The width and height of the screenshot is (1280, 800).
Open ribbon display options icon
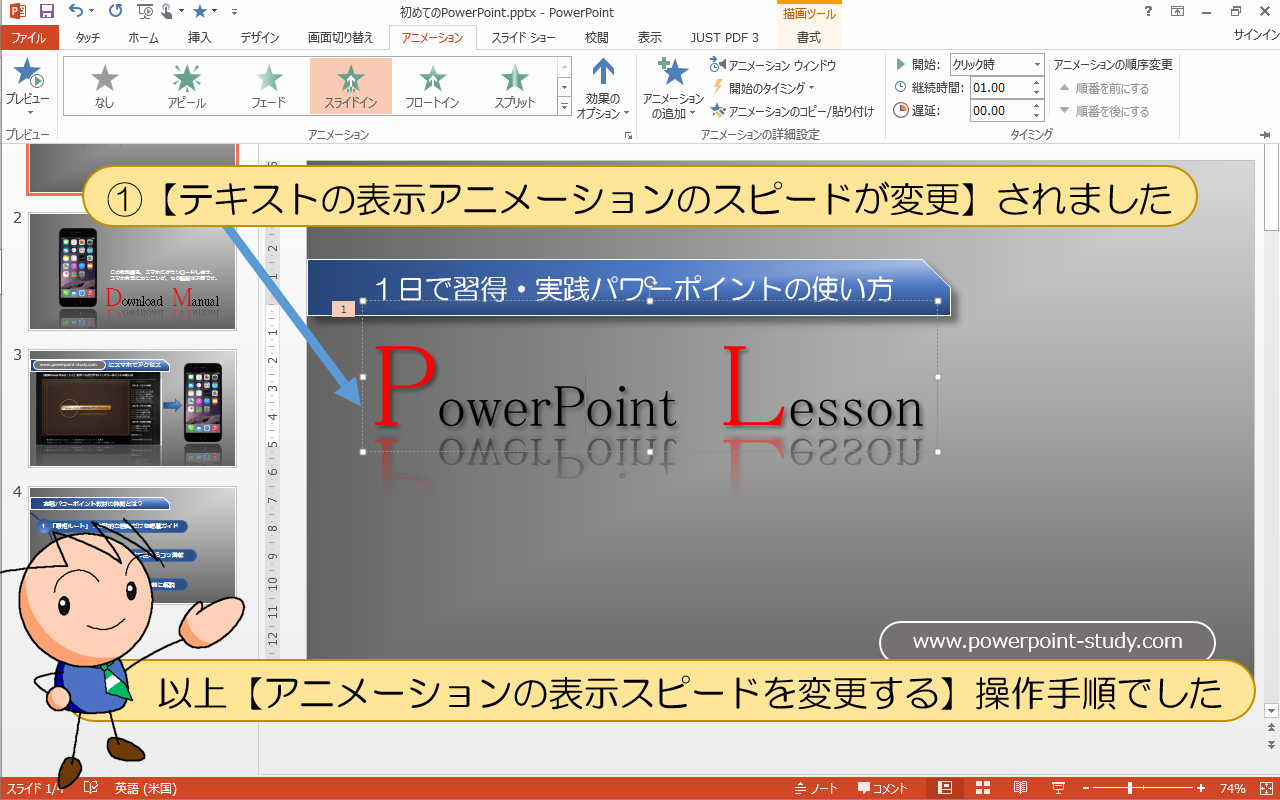tap(1178, 12)
